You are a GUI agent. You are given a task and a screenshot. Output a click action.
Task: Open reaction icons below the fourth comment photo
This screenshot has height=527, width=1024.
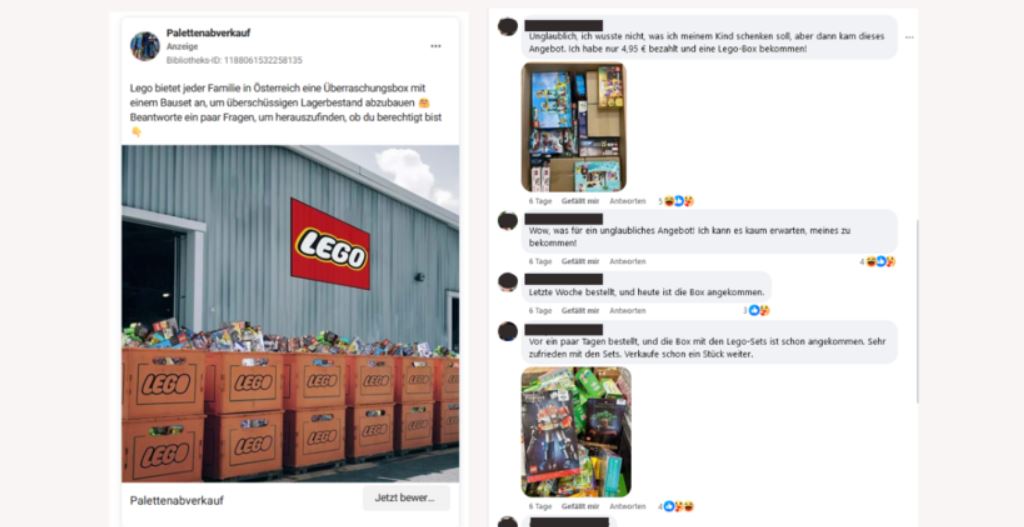tap(678, 506)
